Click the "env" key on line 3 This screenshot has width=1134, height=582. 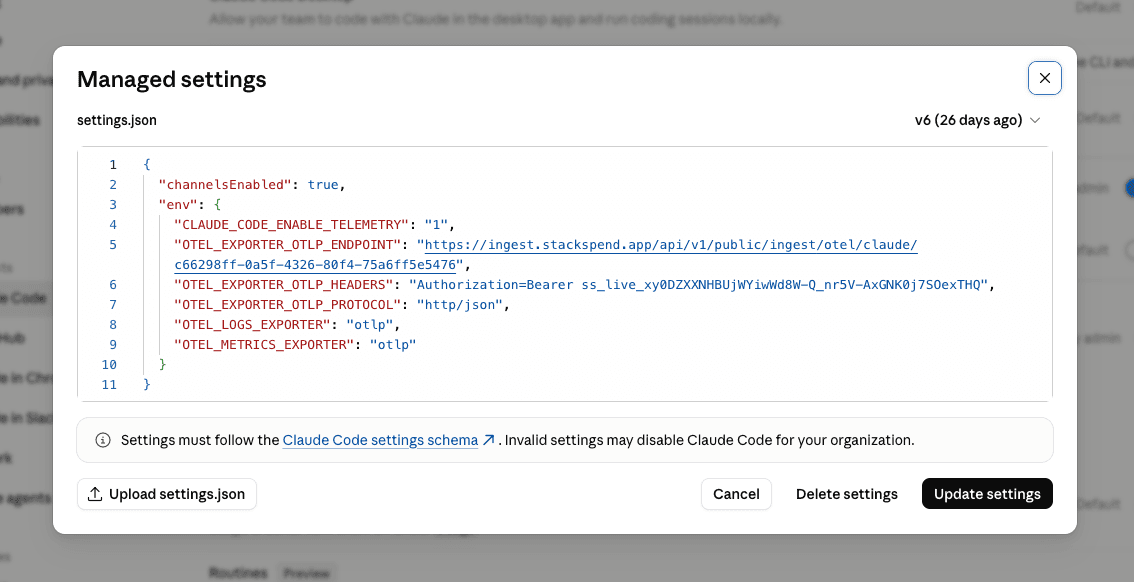[178, 205]
